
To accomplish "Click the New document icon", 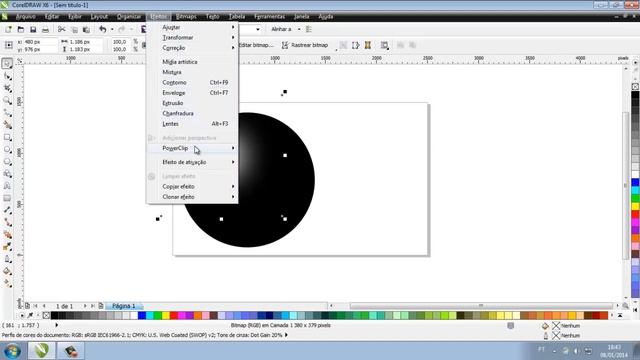I will (x=8, y=29).
